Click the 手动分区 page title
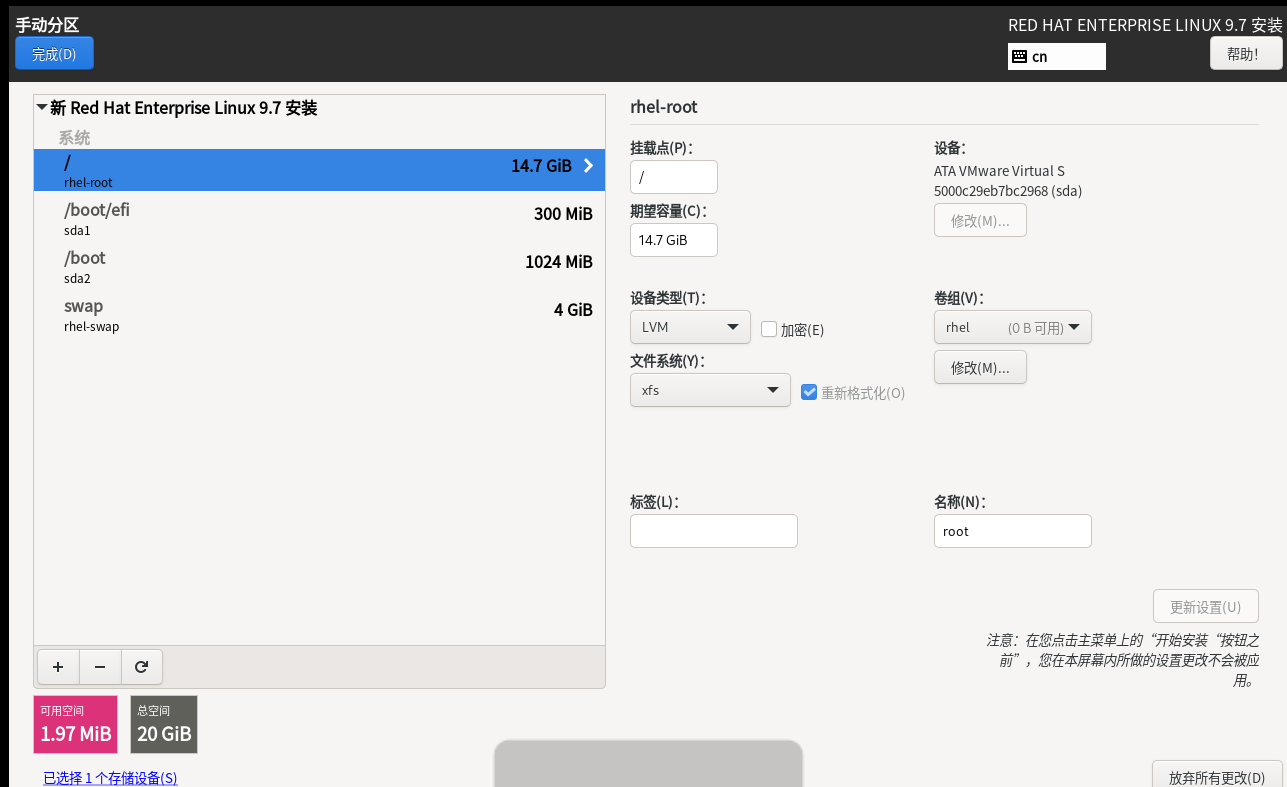 click(47, 25)
